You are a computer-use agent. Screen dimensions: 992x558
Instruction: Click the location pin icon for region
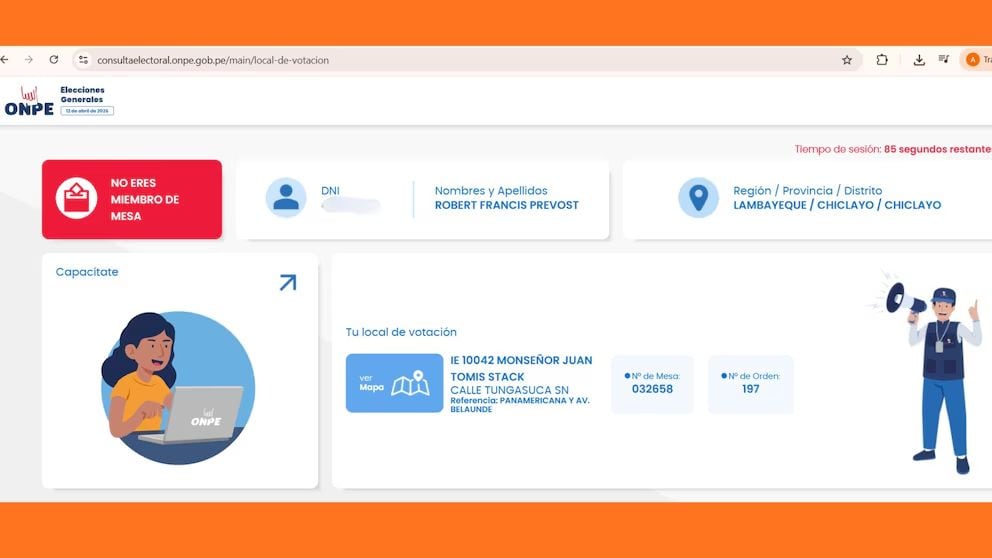(698, 198)
